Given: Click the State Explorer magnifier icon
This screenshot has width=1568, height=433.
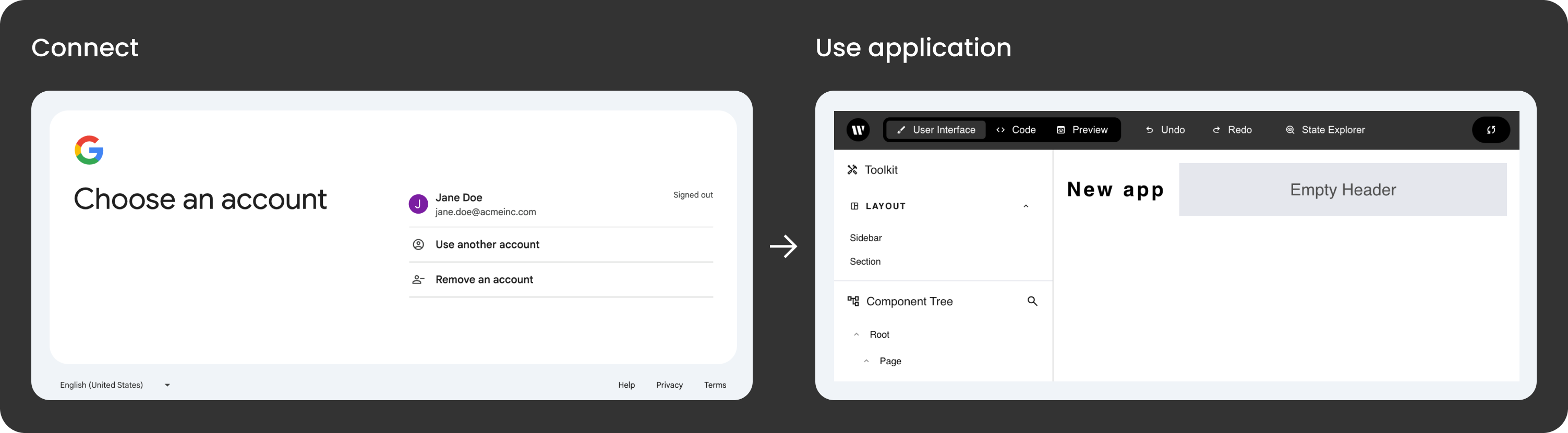Looking at the screenshot, I should tap(1290, 130).
